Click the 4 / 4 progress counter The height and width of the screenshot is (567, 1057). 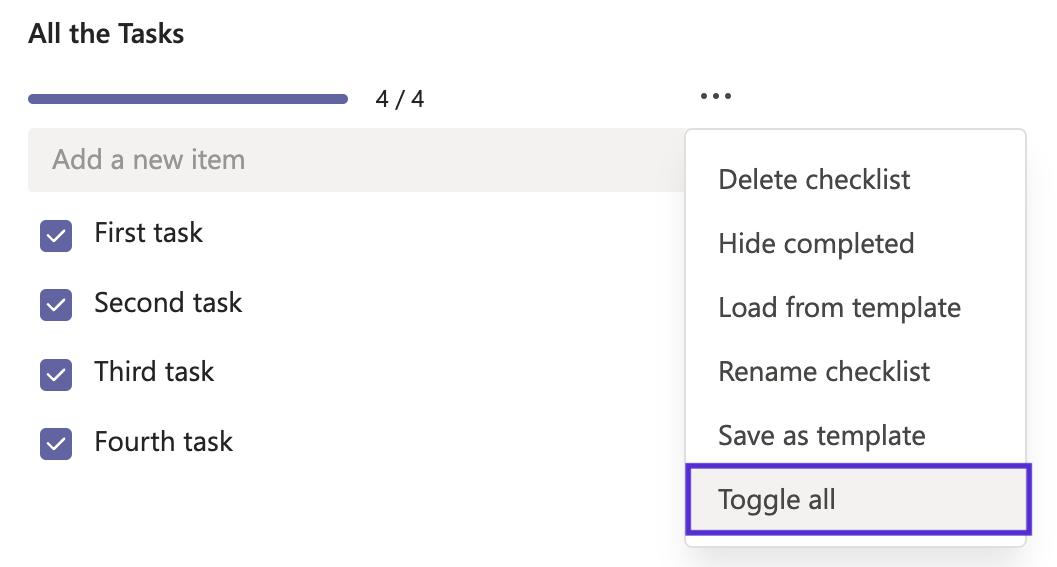click(399, 99)
